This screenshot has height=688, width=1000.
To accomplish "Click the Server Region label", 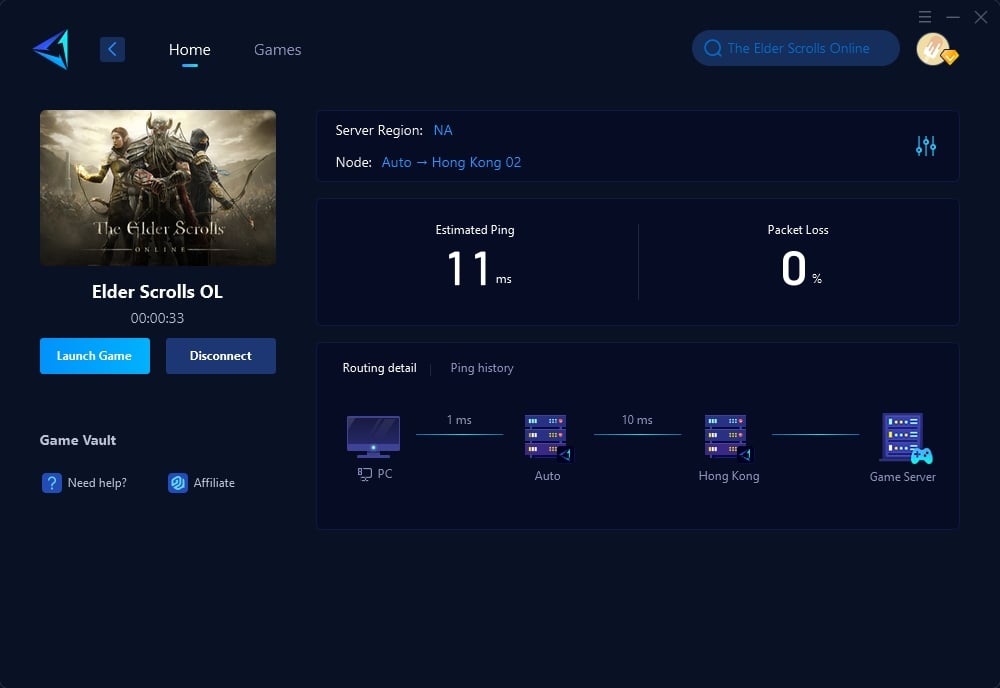I will pyautogui.click(x=379, y=130).
